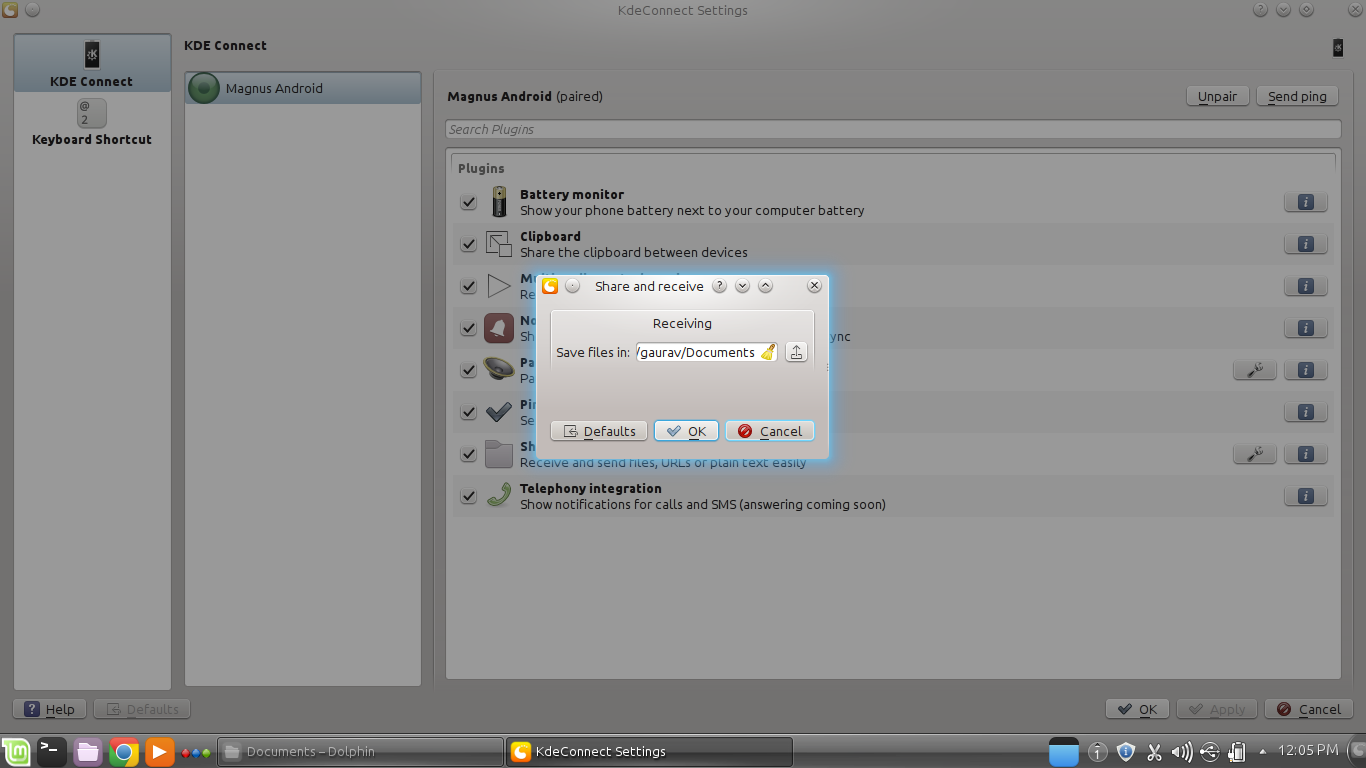Viewport: 1366px width, 768px height.
Task: Toggle the Notifications plugin checkbox
Action: [x=468, y=328]
